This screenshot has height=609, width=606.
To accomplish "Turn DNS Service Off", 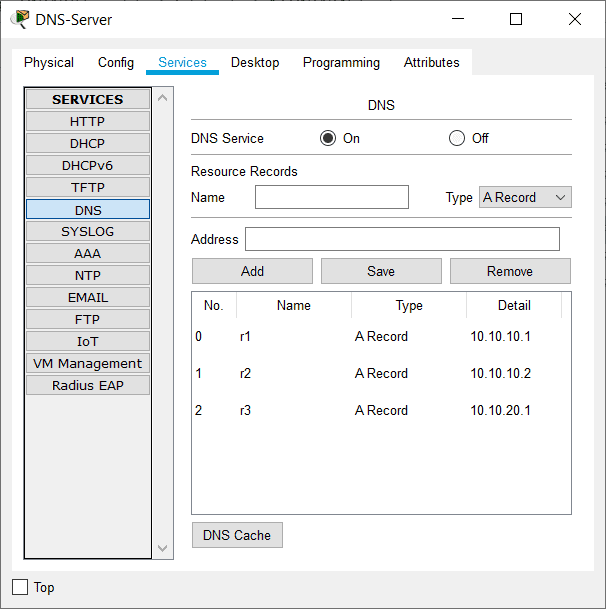I will click(x=457, y=138).
